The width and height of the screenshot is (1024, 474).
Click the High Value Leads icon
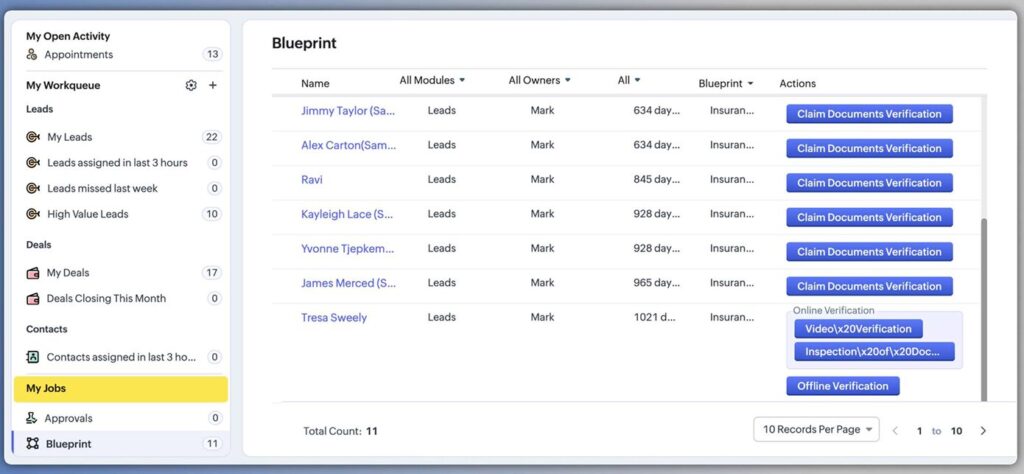pos(33,213)
